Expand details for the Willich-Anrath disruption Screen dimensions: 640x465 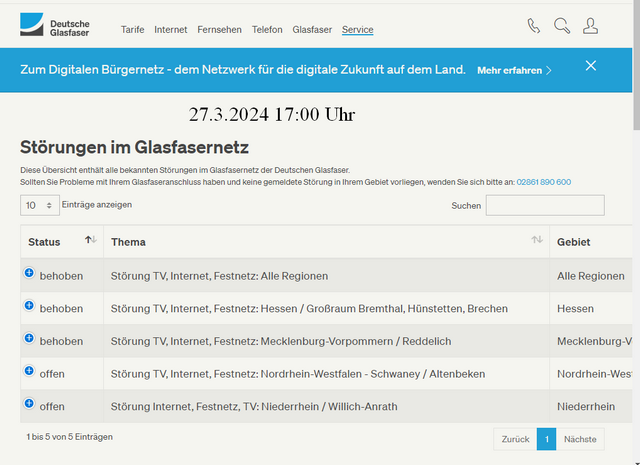pyautogui.click(x=29, y=403)
